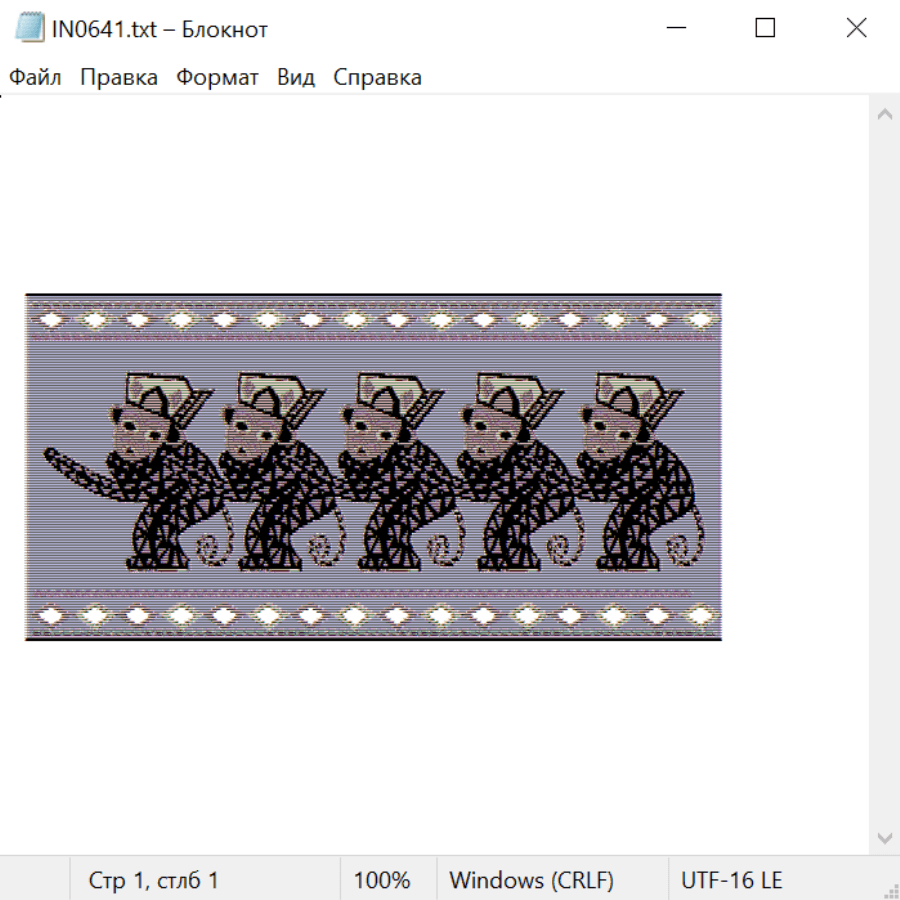This screenshot has height=900, width=900.
Task: Click the scrollbar up arrow
Action: [x=884, y=114]
